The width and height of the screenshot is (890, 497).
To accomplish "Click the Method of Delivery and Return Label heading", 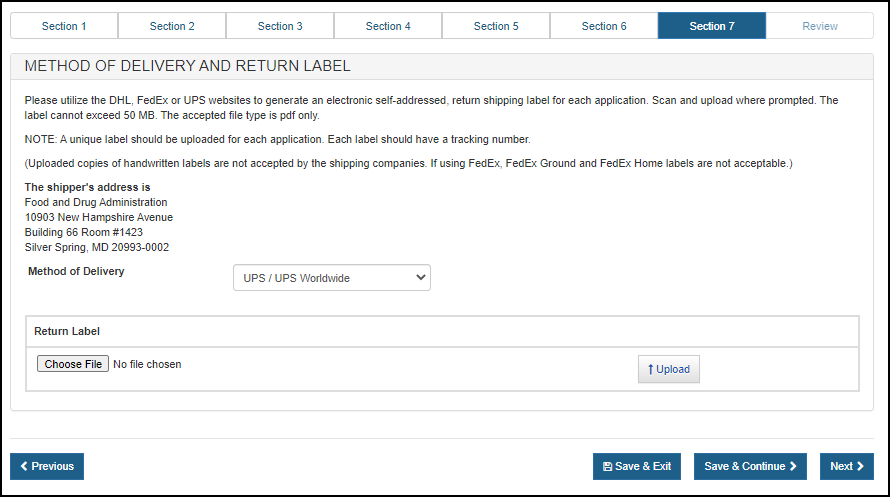I will pos(187,67).
